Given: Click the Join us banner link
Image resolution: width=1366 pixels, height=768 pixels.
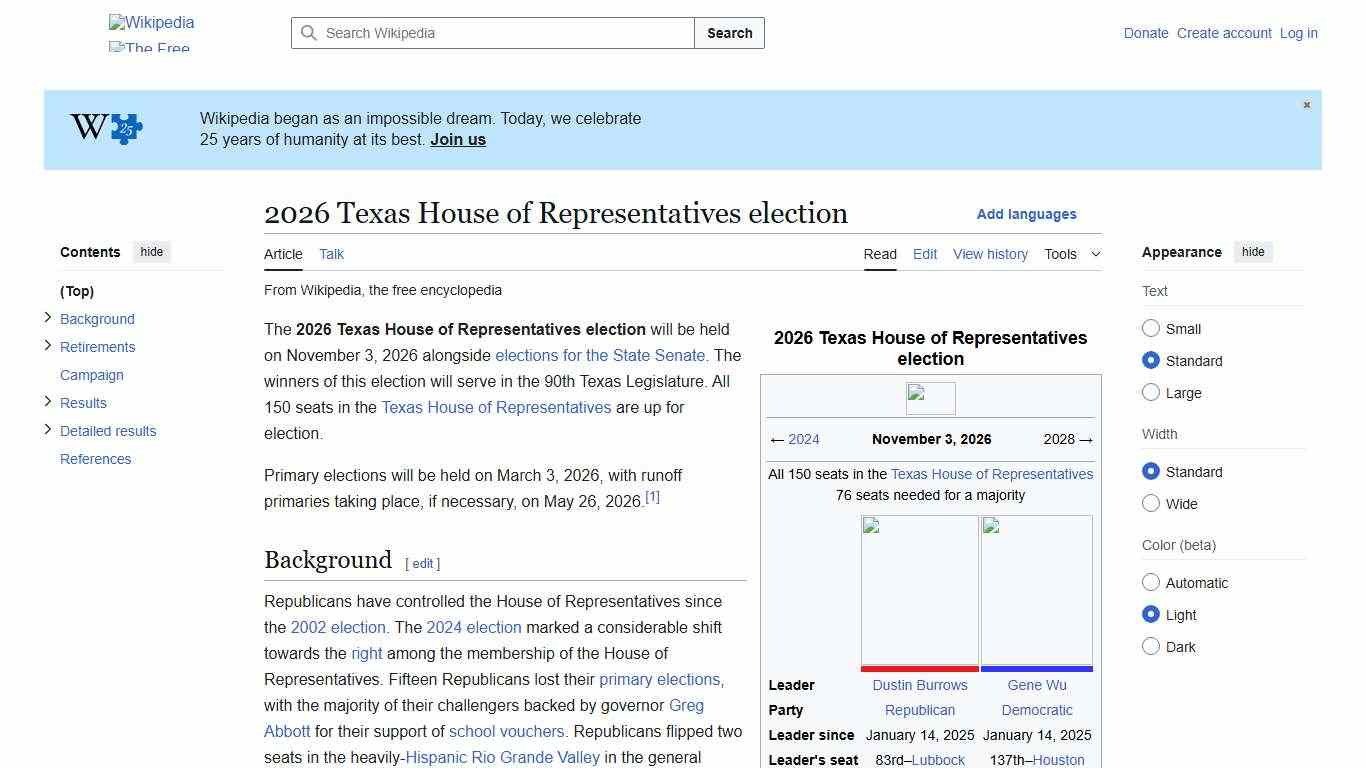Looking at the screenshot, I should pyautogui.click(x=457, y=139).
